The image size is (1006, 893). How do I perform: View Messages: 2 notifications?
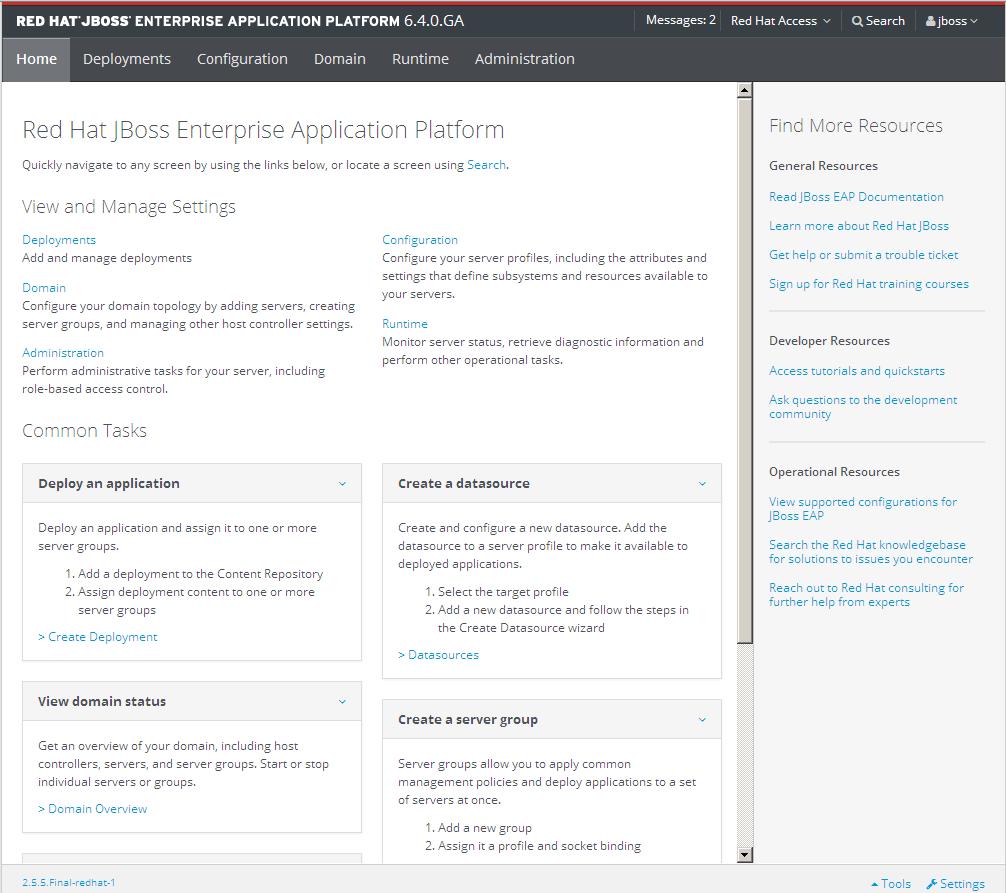click(680, 21)
